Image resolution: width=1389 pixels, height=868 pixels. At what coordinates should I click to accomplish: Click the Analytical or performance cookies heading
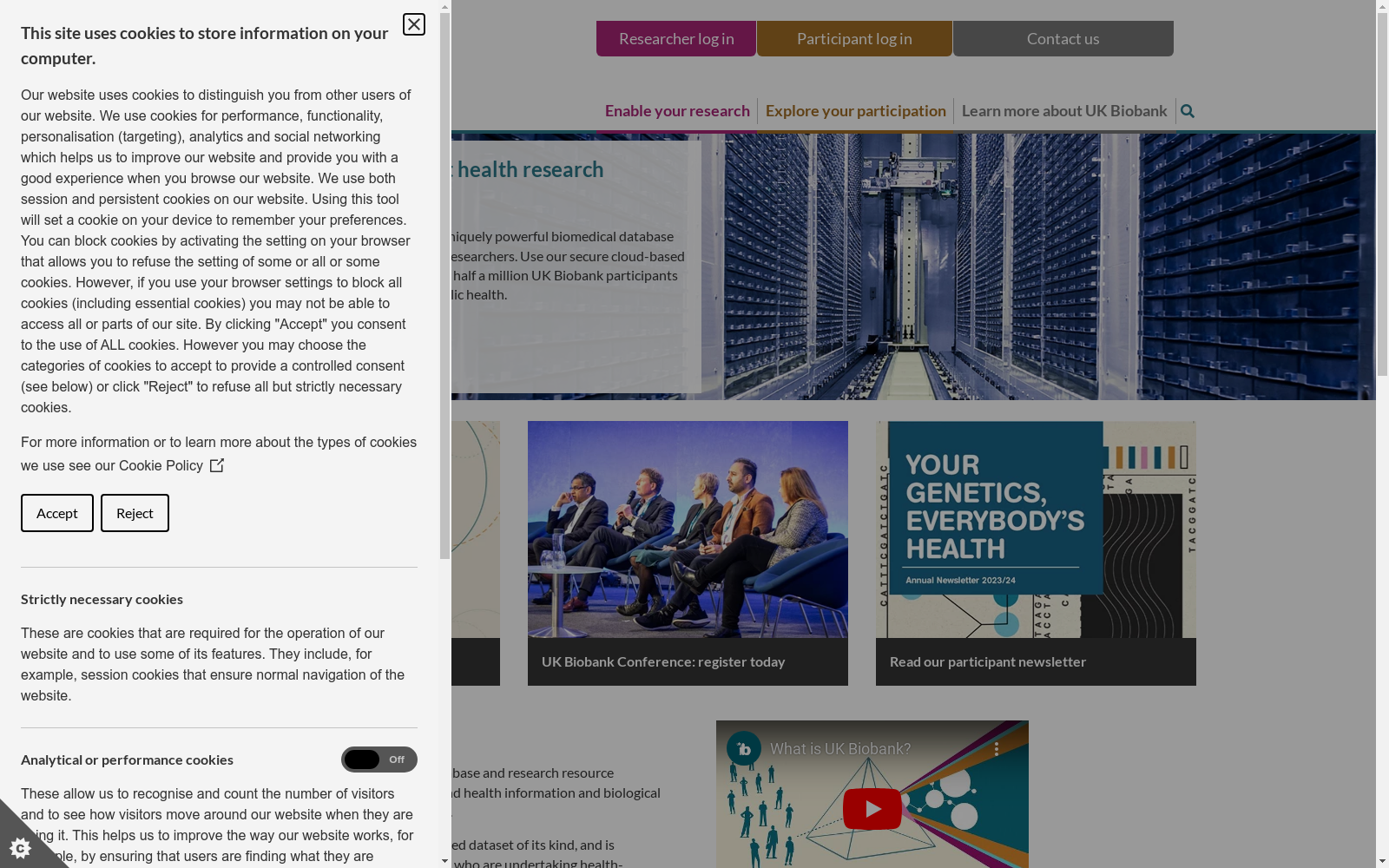(x=127, y=759)
